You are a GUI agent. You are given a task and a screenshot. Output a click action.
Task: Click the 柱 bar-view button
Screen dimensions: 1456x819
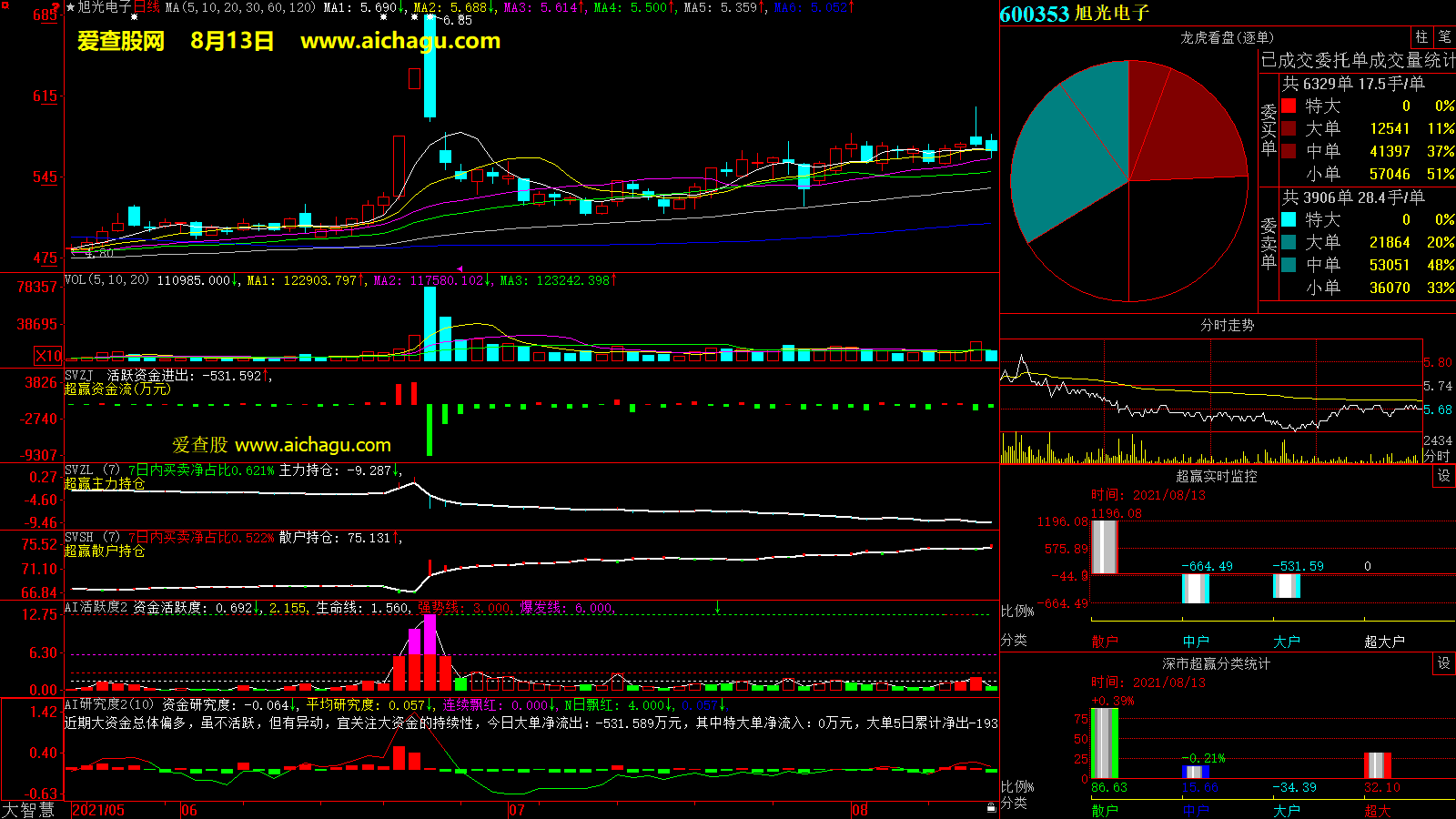(1421, 36)
